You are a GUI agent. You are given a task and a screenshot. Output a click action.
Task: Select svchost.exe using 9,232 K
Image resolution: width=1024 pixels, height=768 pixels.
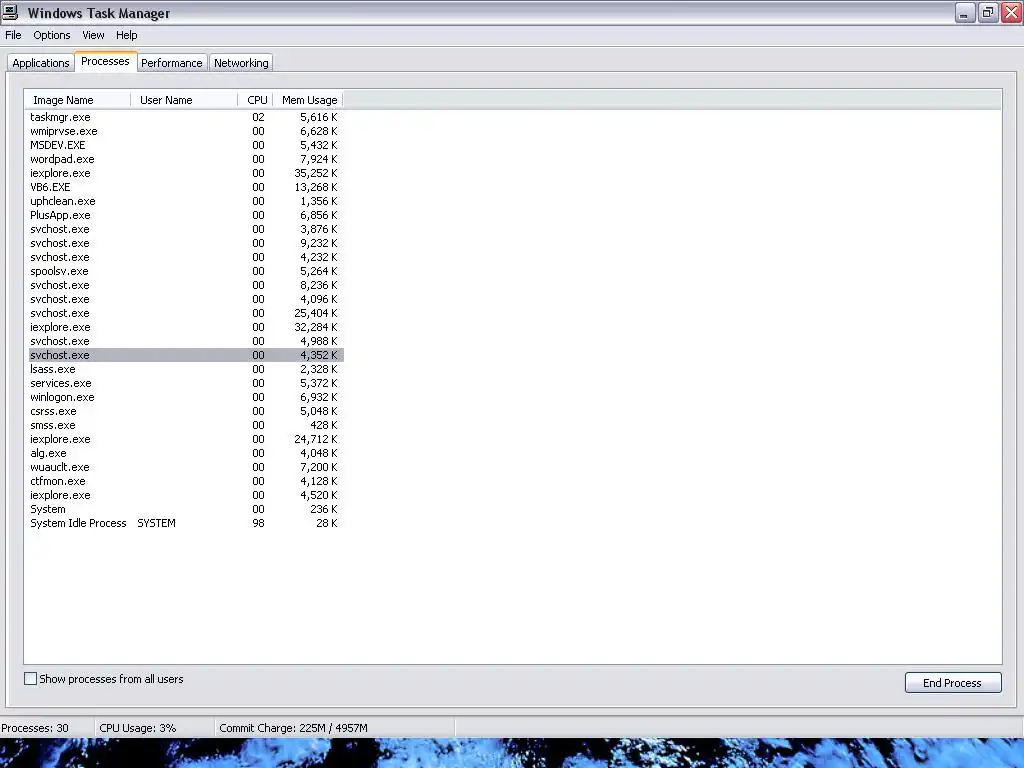tap(185, 243)
